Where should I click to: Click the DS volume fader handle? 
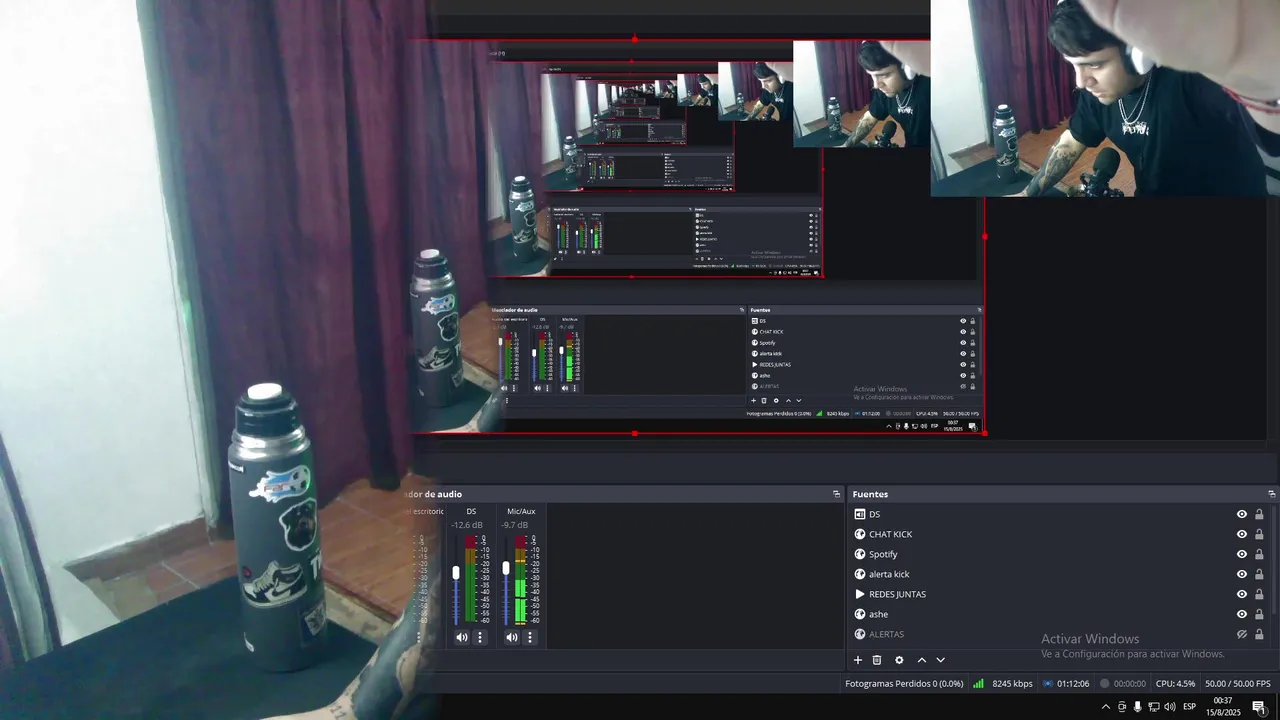(456, 572)
